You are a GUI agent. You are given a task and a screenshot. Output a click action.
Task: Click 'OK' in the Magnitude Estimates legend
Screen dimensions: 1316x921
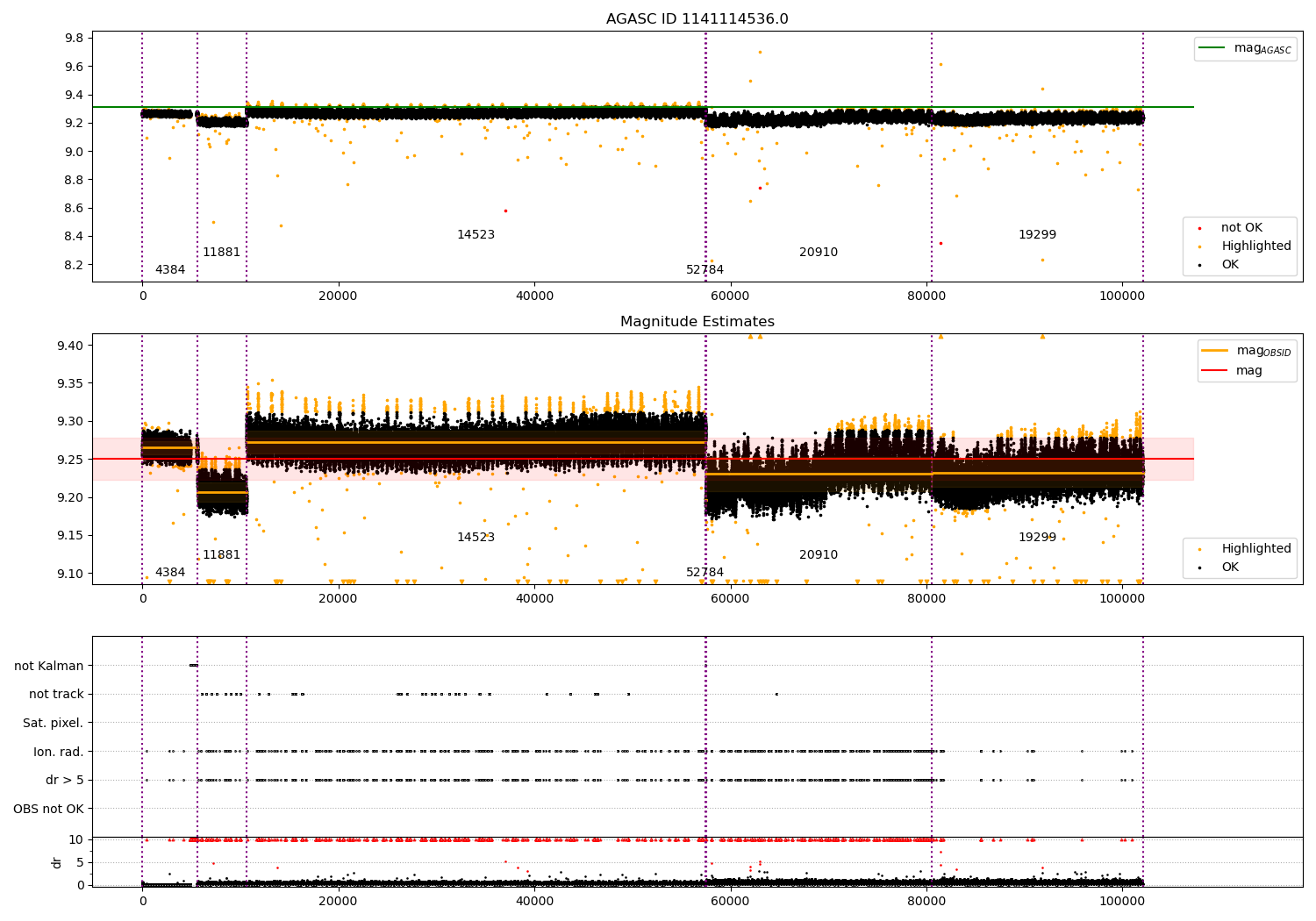(x=1230, y=568)
